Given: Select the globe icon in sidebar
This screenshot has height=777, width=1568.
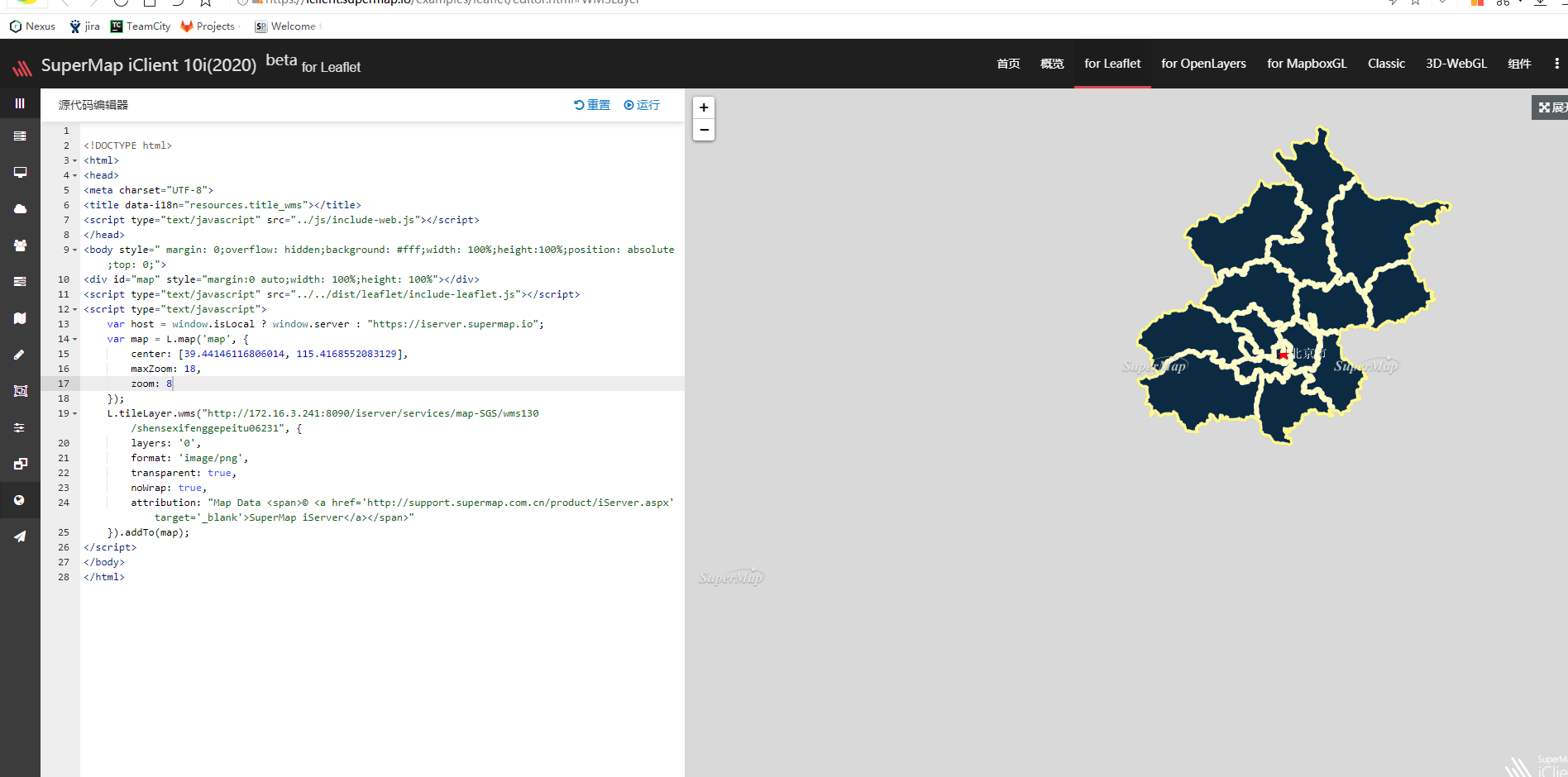Looking at the screenshot, I should [x=20, y=500].
